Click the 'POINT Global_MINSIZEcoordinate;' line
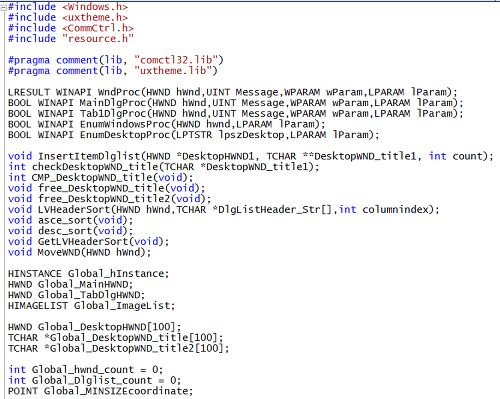The image size is (500, 399). (101, 391)
